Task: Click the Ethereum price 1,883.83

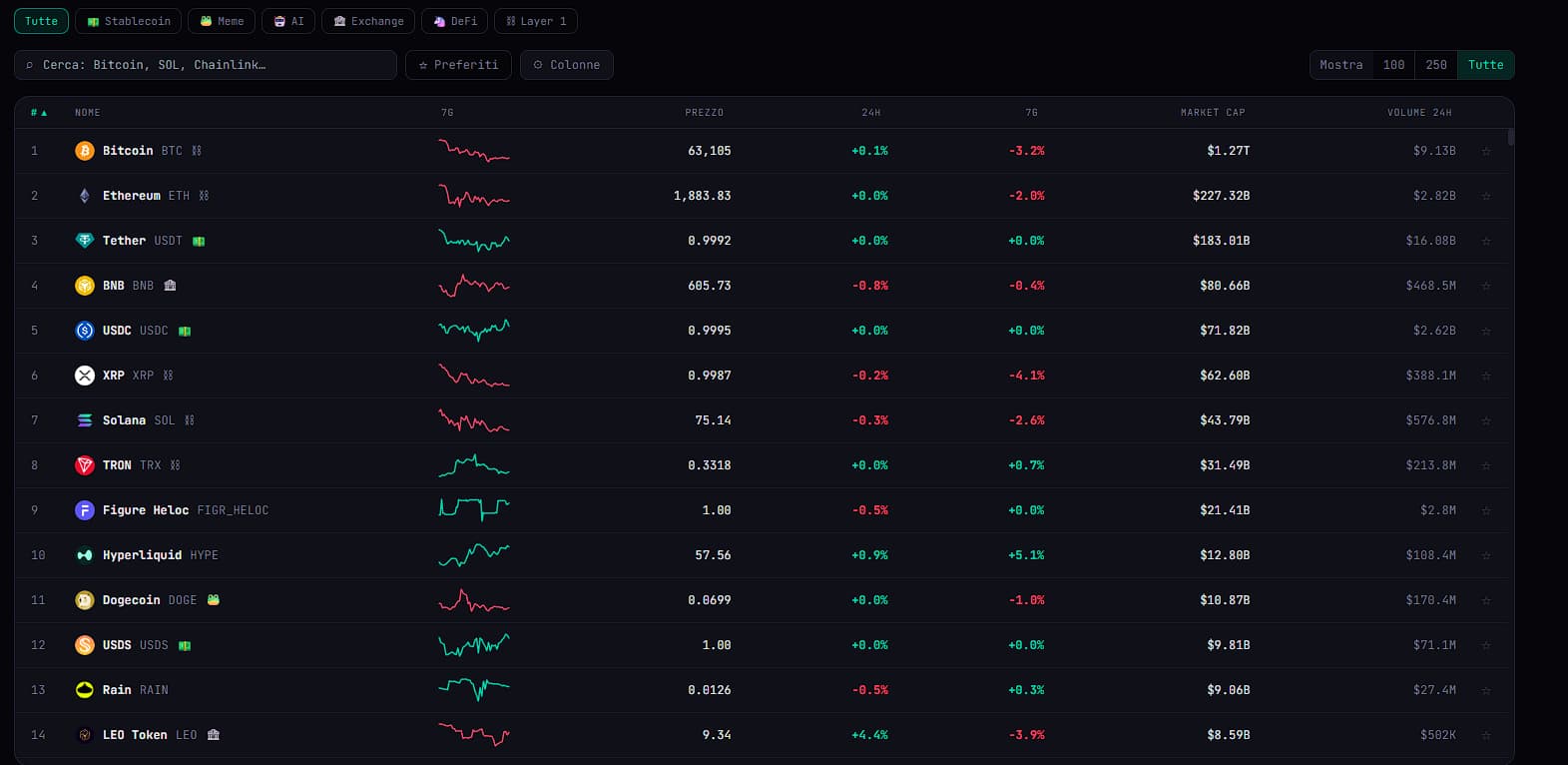Action: pos(703,196)
